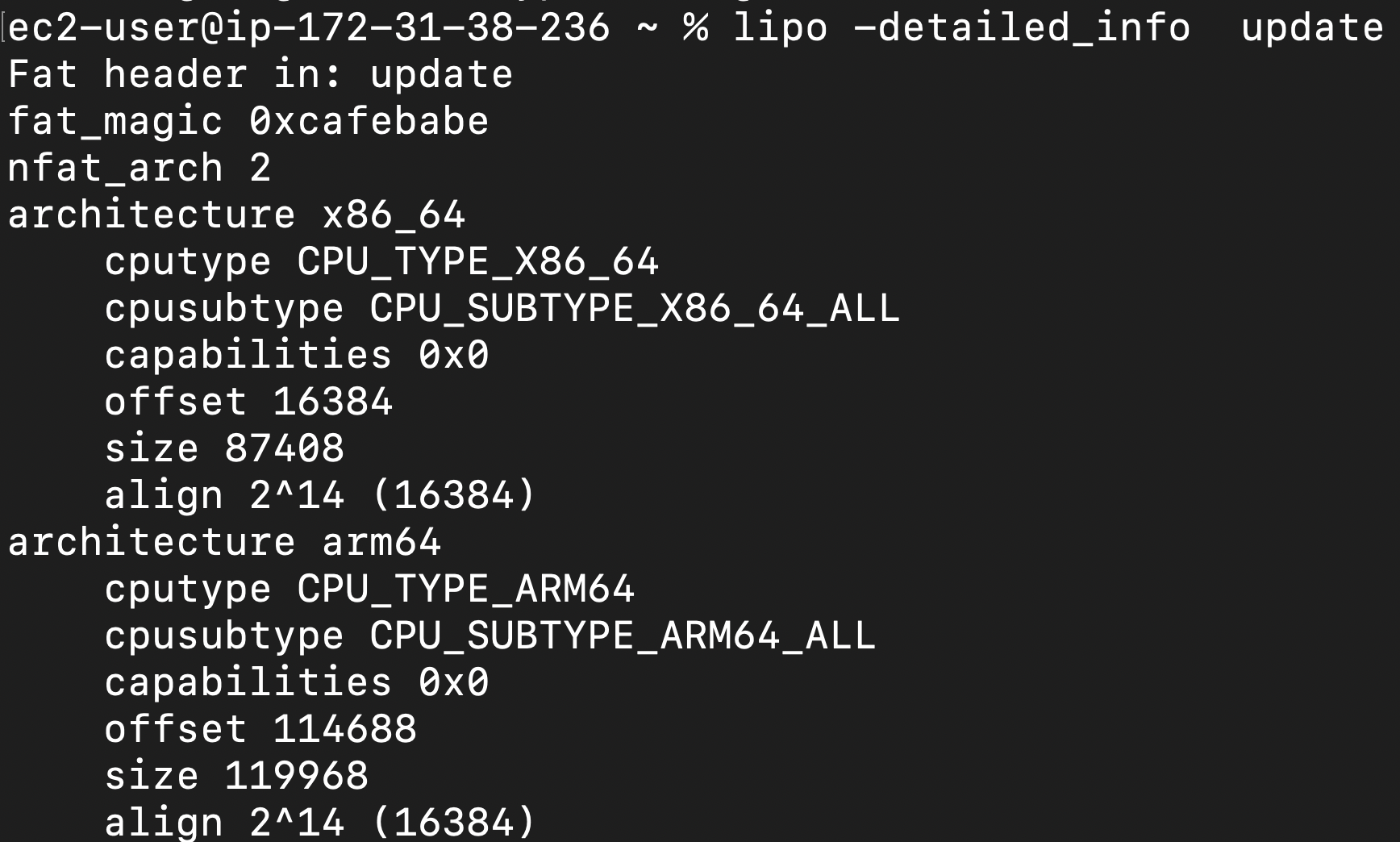Click the update argument on the command line
This screenshot has width=1400, height=842.
[x=1311, y=28]
